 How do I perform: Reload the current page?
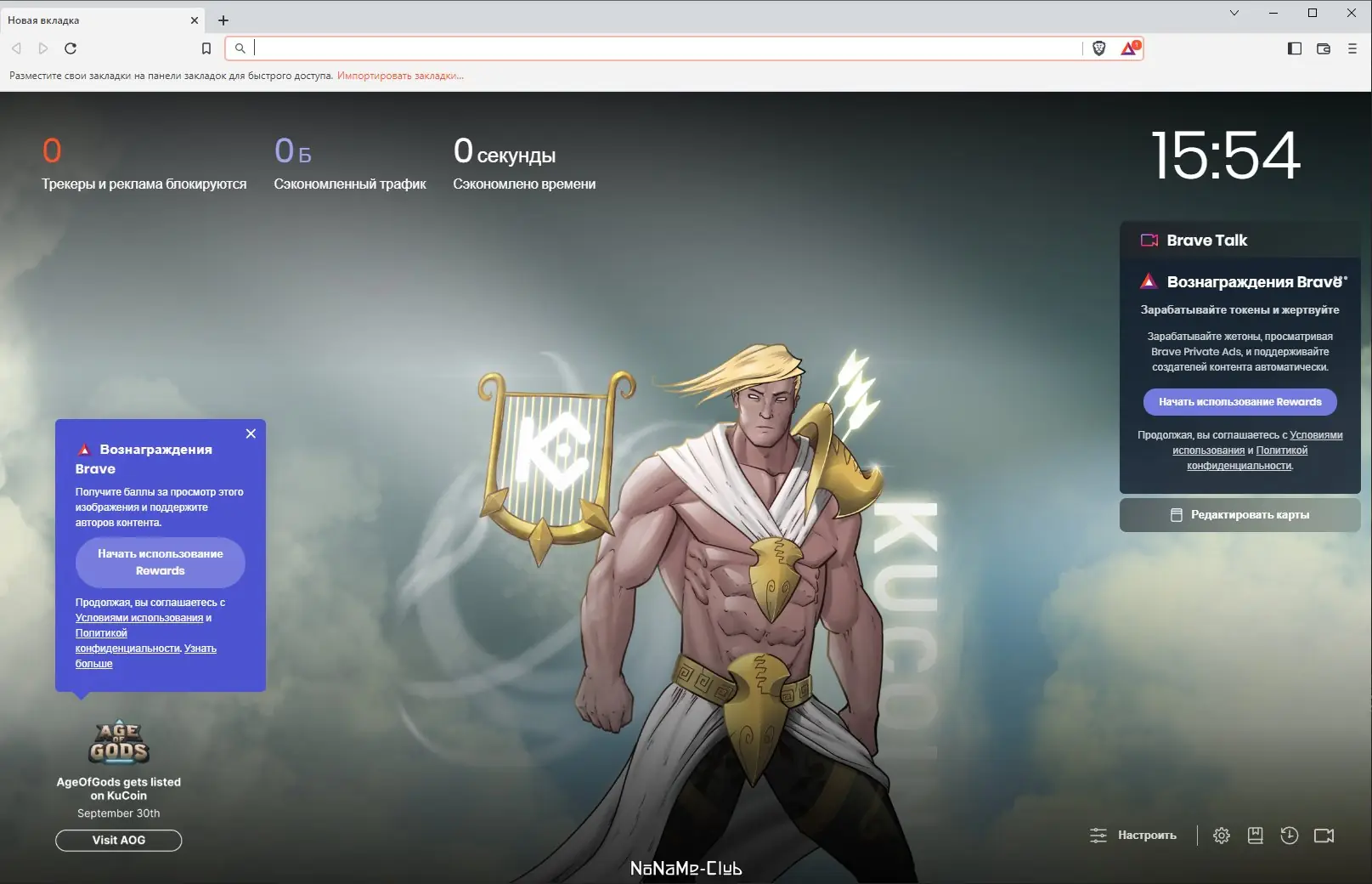coord(71,48)
